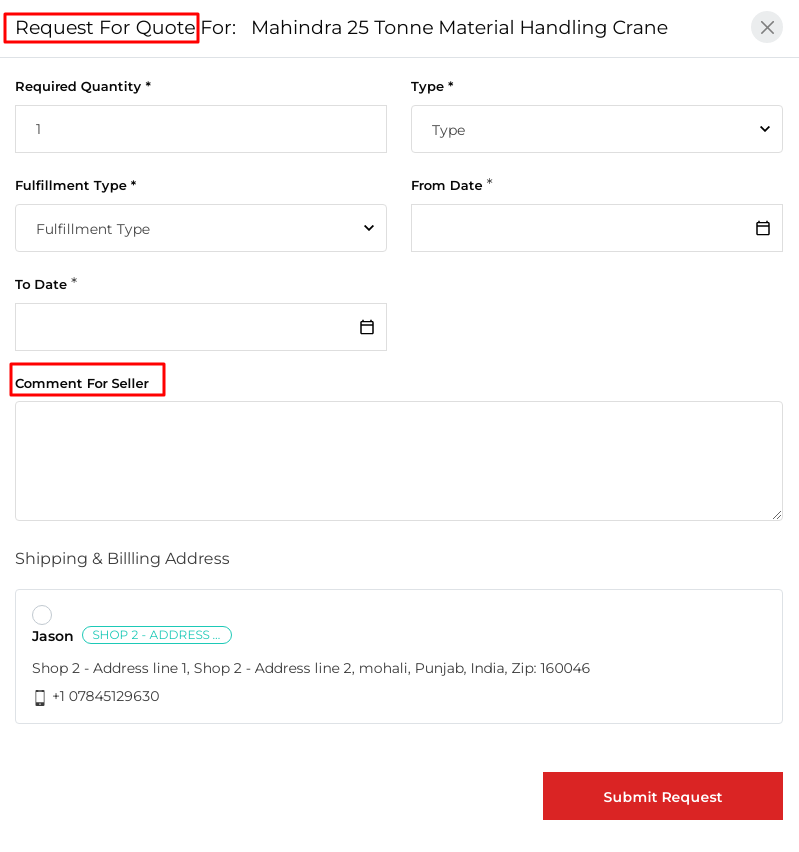Click the Shop 2 address line text
Screen dimensions: 799x852
click(311, 668)
